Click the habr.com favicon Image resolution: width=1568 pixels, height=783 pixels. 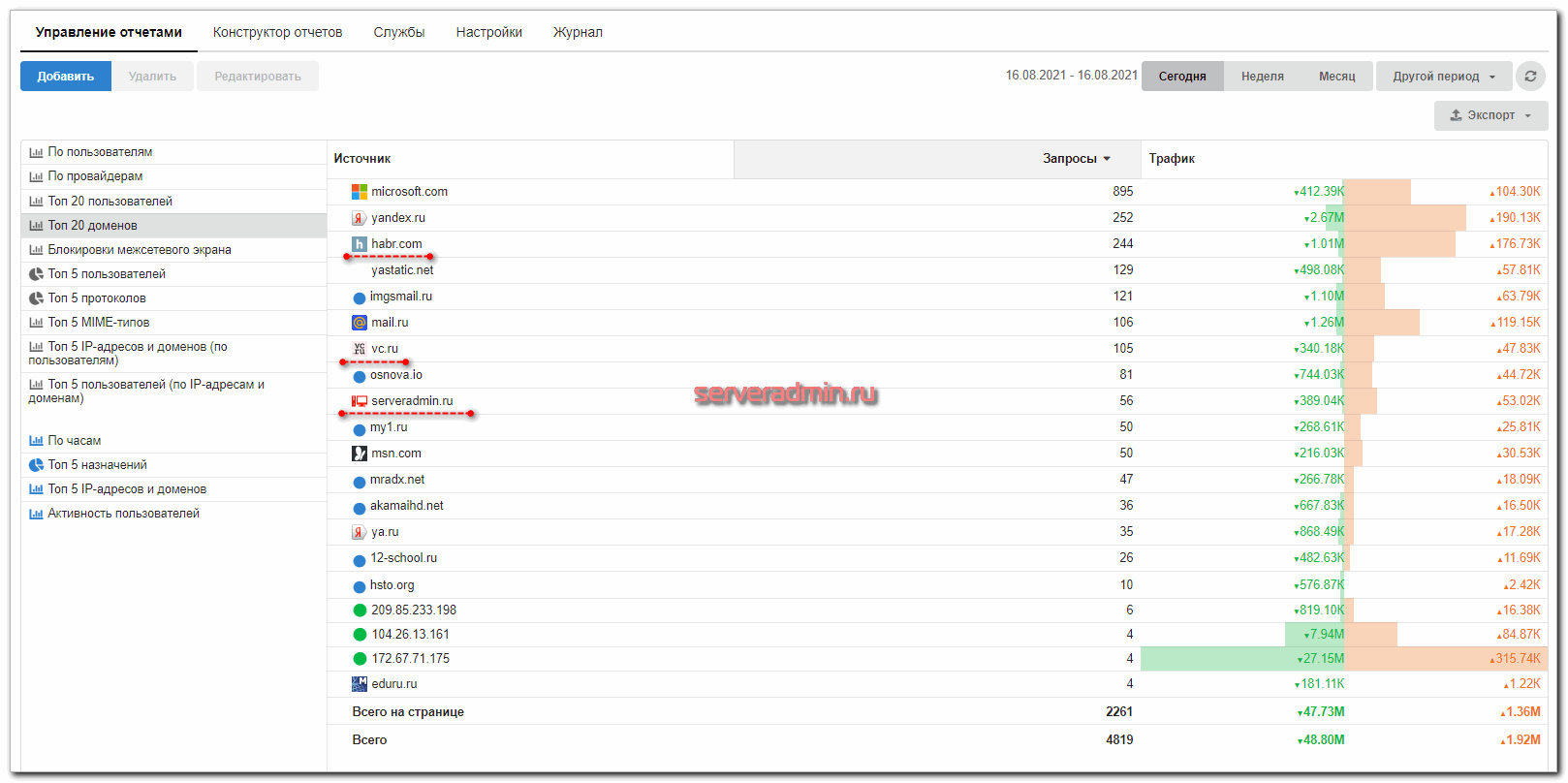360,244
